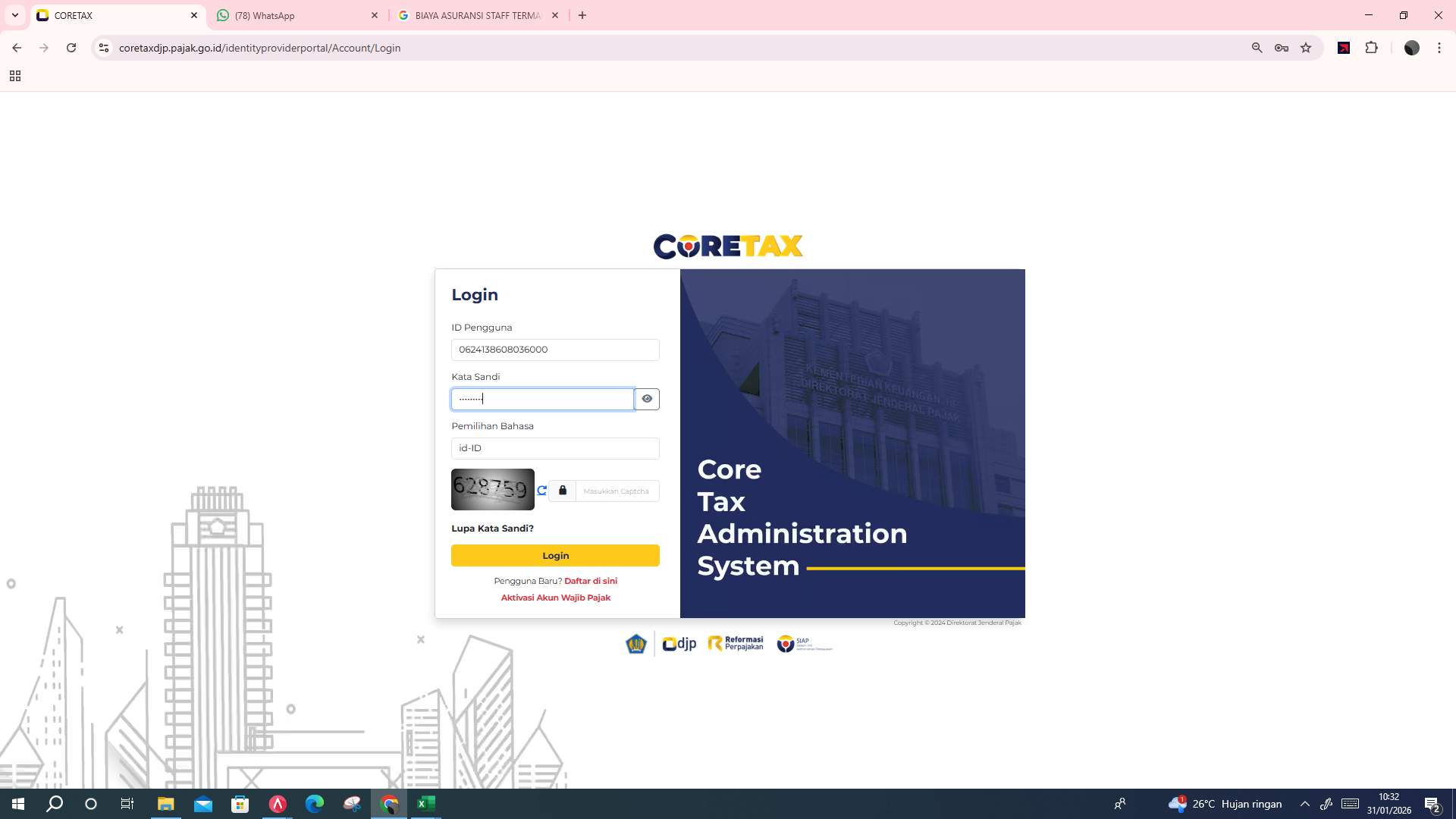
Task: Click the Daftar di sini link
Action: tap(591, 580)
